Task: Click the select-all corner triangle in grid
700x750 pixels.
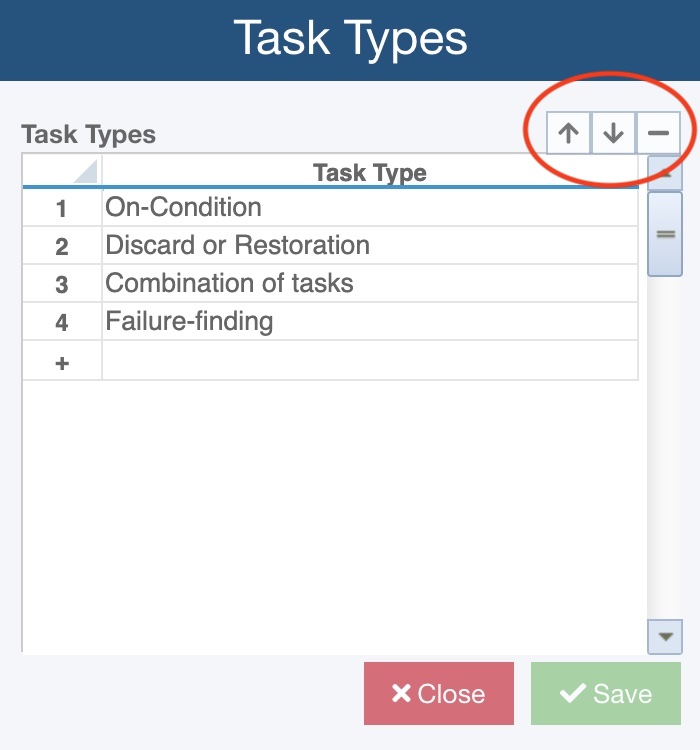Action: click(85, 172)
